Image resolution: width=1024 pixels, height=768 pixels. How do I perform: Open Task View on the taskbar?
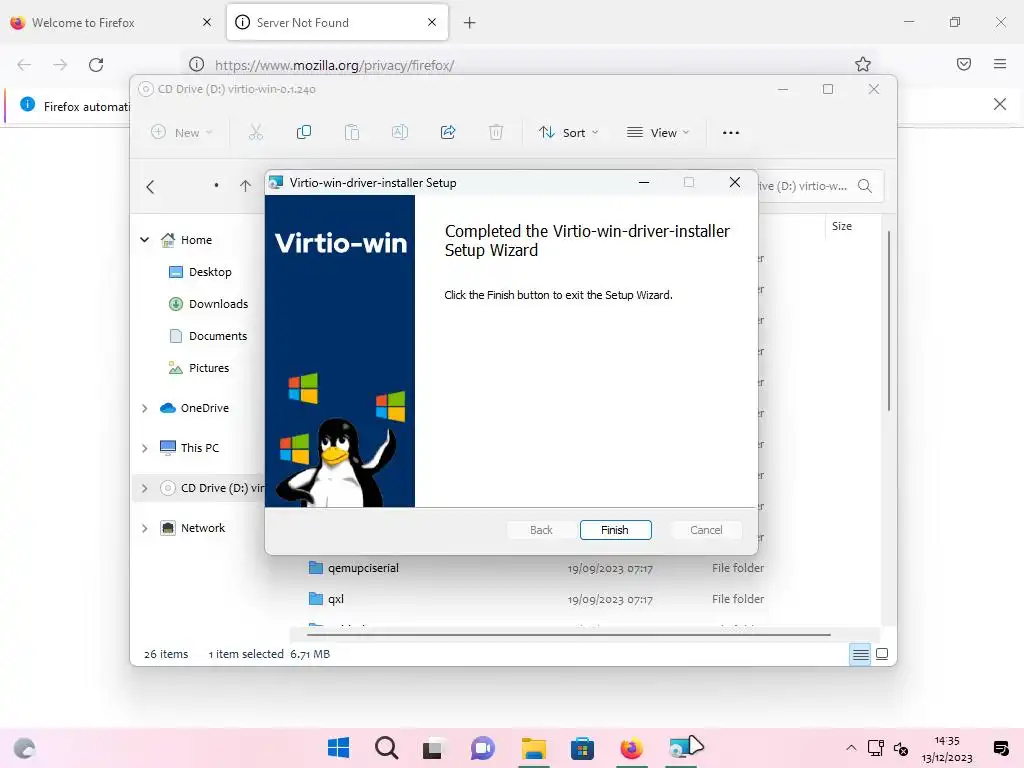click(433, 748)
